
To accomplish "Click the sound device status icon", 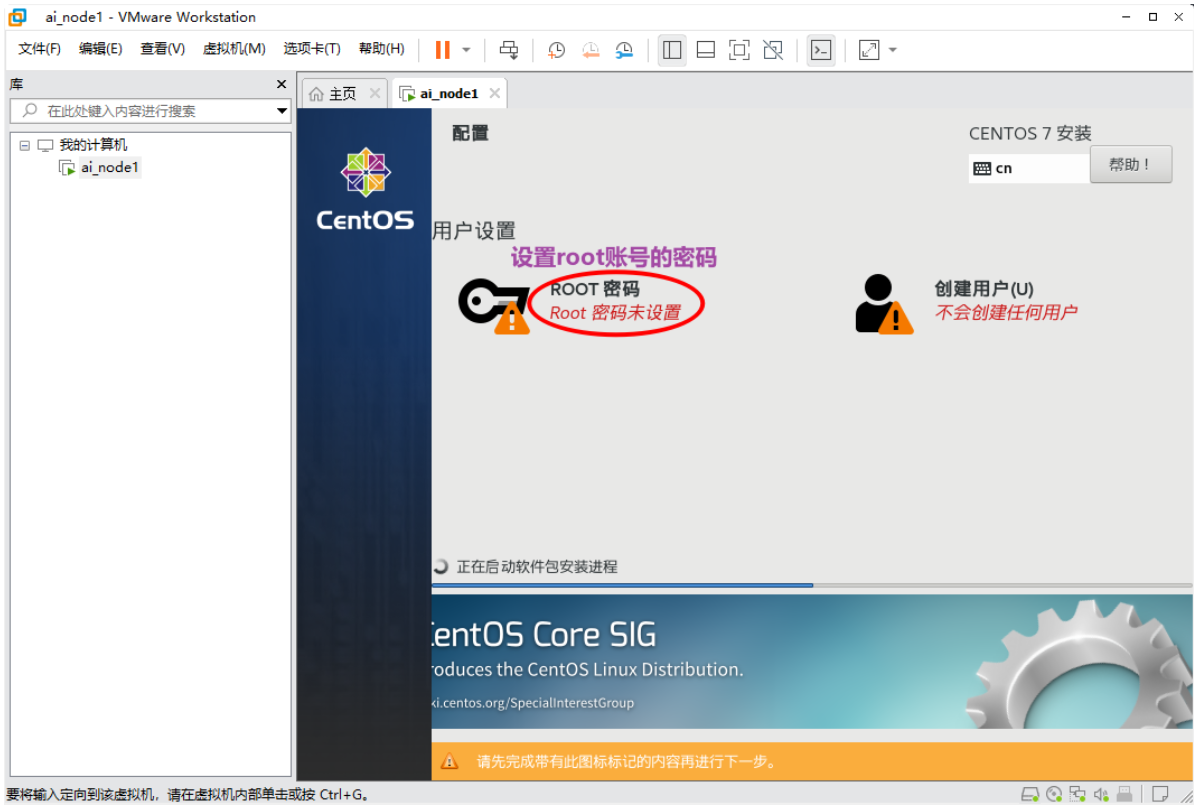I will coord(1103,793).
